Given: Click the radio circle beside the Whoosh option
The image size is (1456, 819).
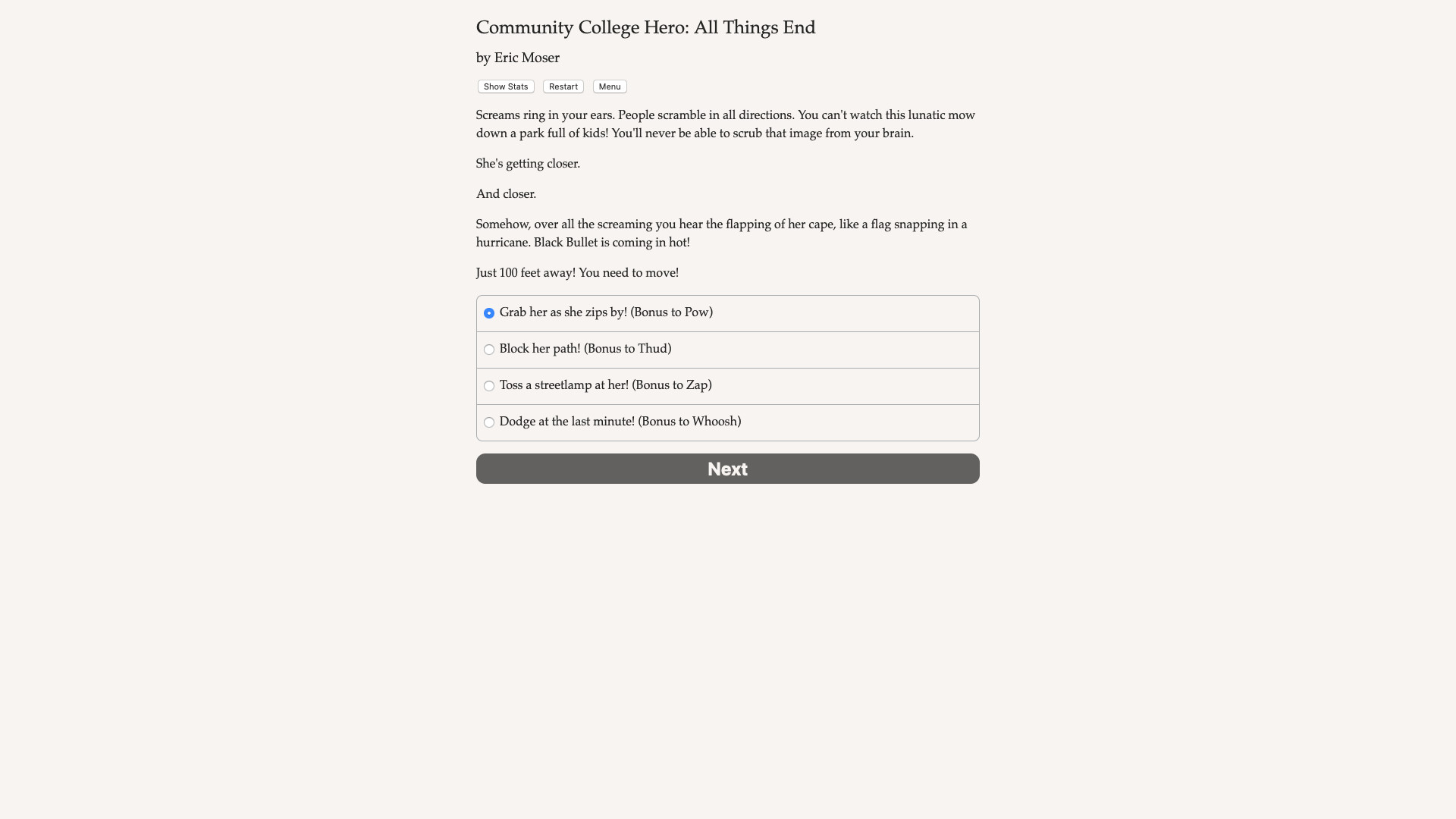Looking at the screenshot, I should [489, 422].
